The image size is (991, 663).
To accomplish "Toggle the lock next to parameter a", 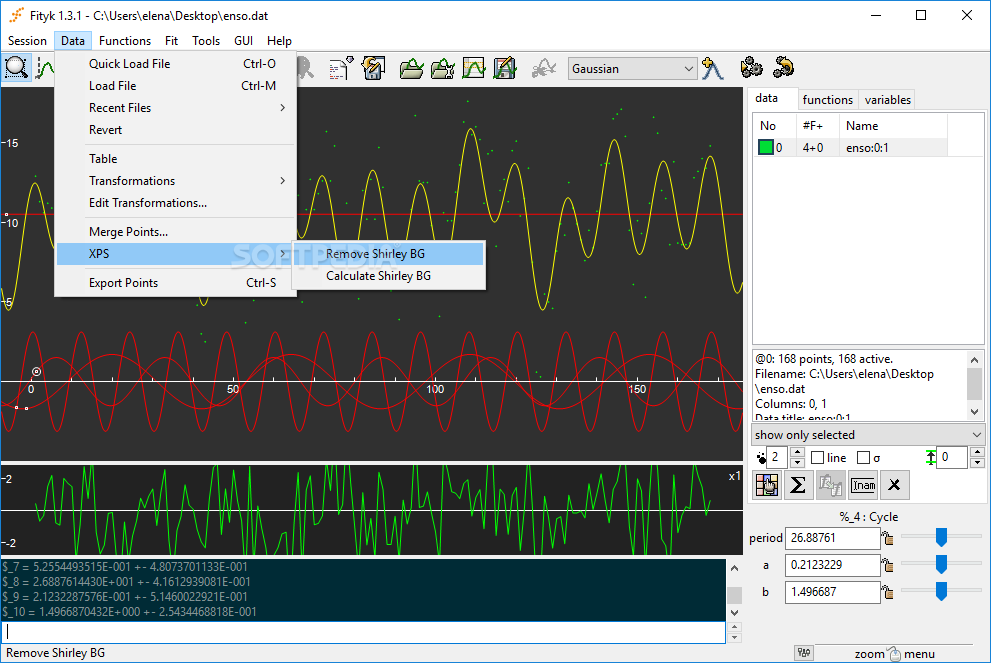I will click(888, 565).
